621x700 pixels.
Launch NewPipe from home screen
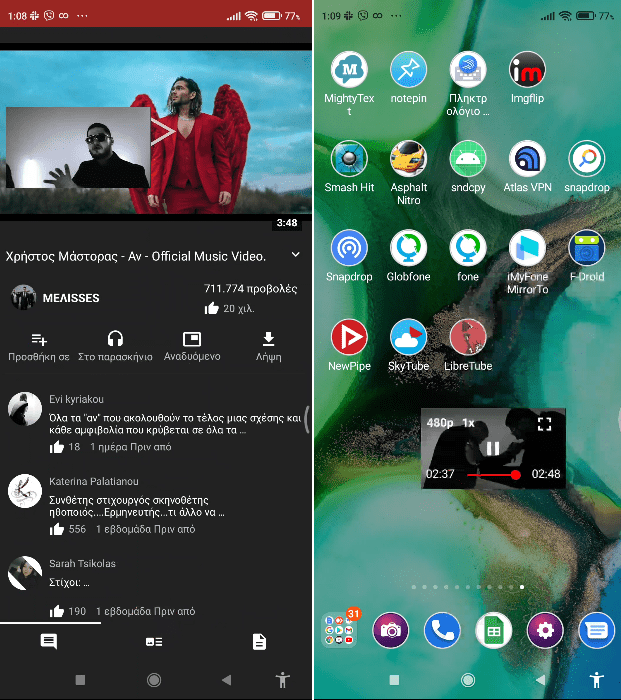(349, 338)
